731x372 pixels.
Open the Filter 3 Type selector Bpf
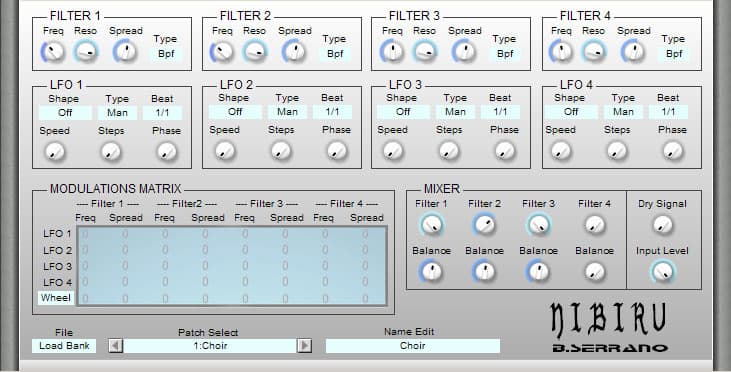[504, 54]
